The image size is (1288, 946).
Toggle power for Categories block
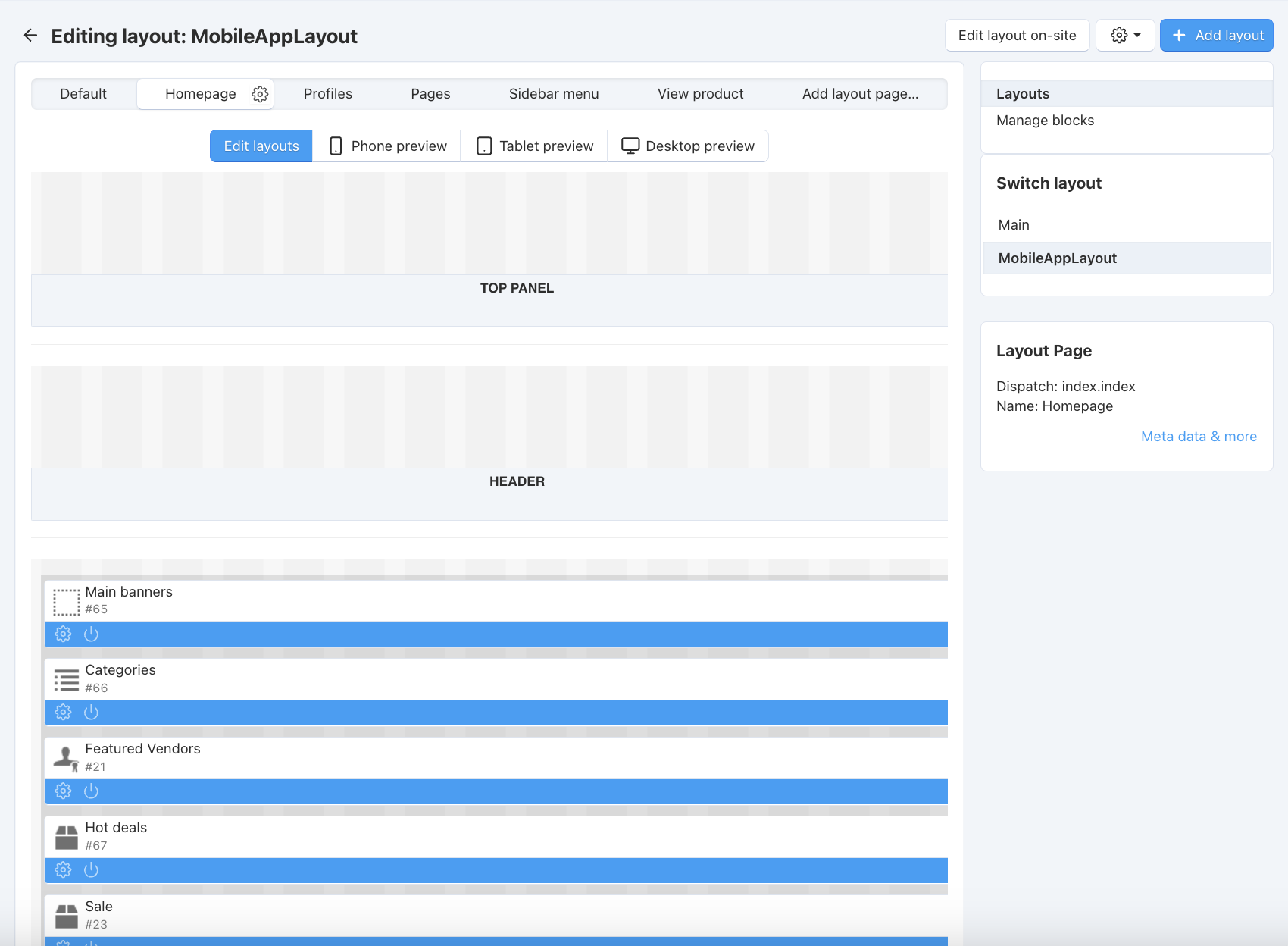91,712
